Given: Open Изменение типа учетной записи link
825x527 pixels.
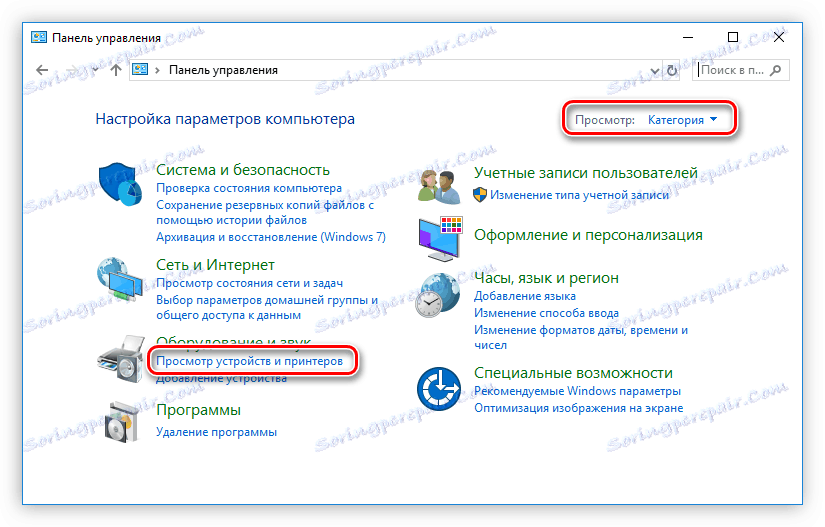Looking at the screenshot, I should 579,195.
